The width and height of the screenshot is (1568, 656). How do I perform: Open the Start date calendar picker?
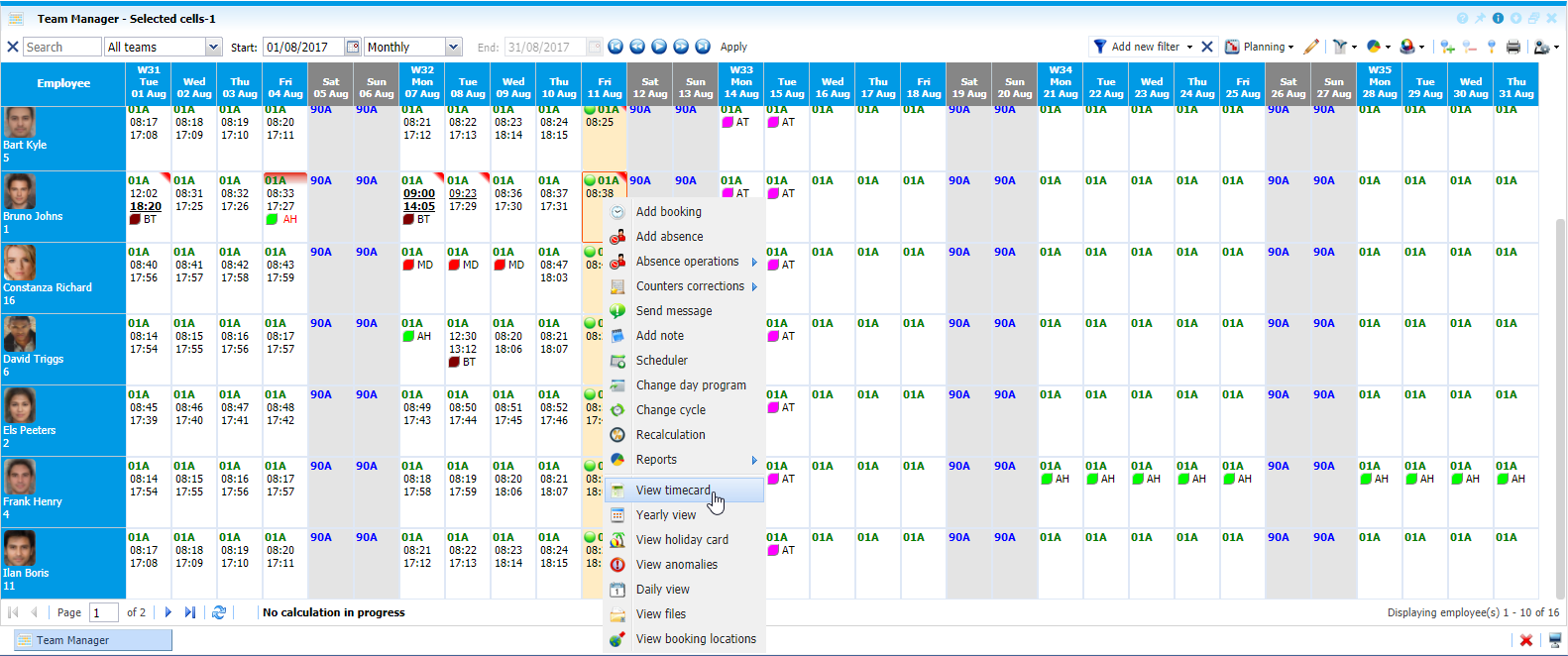click(352, 47)
